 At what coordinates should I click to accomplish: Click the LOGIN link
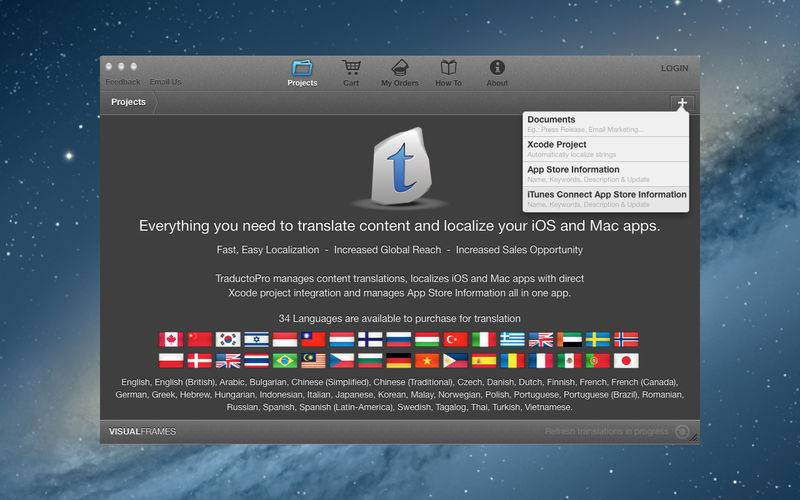point(674,68)
